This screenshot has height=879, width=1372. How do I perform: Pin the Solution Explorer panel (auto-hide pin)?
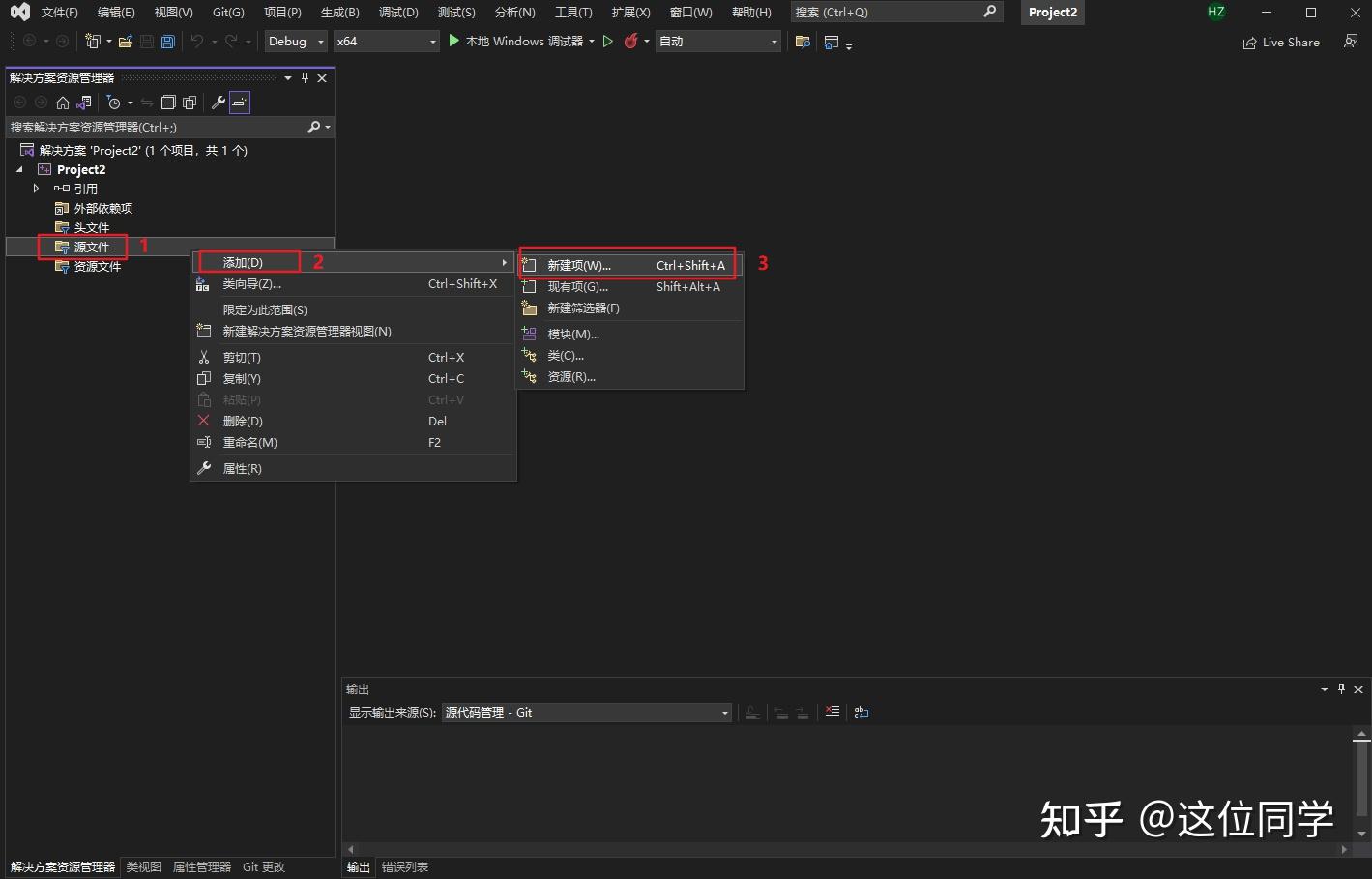[306, 77]
